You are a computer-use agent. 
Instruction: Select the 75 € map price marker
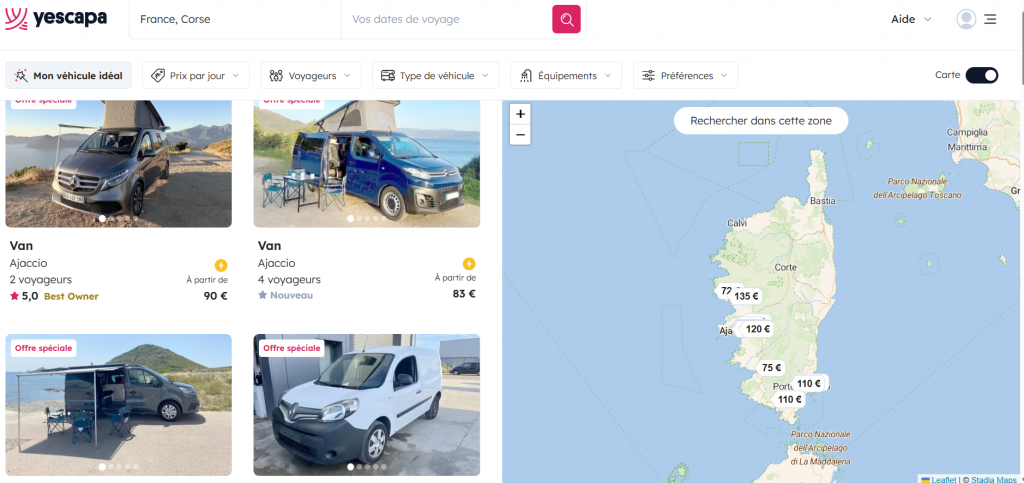click(x=771, y=368)
